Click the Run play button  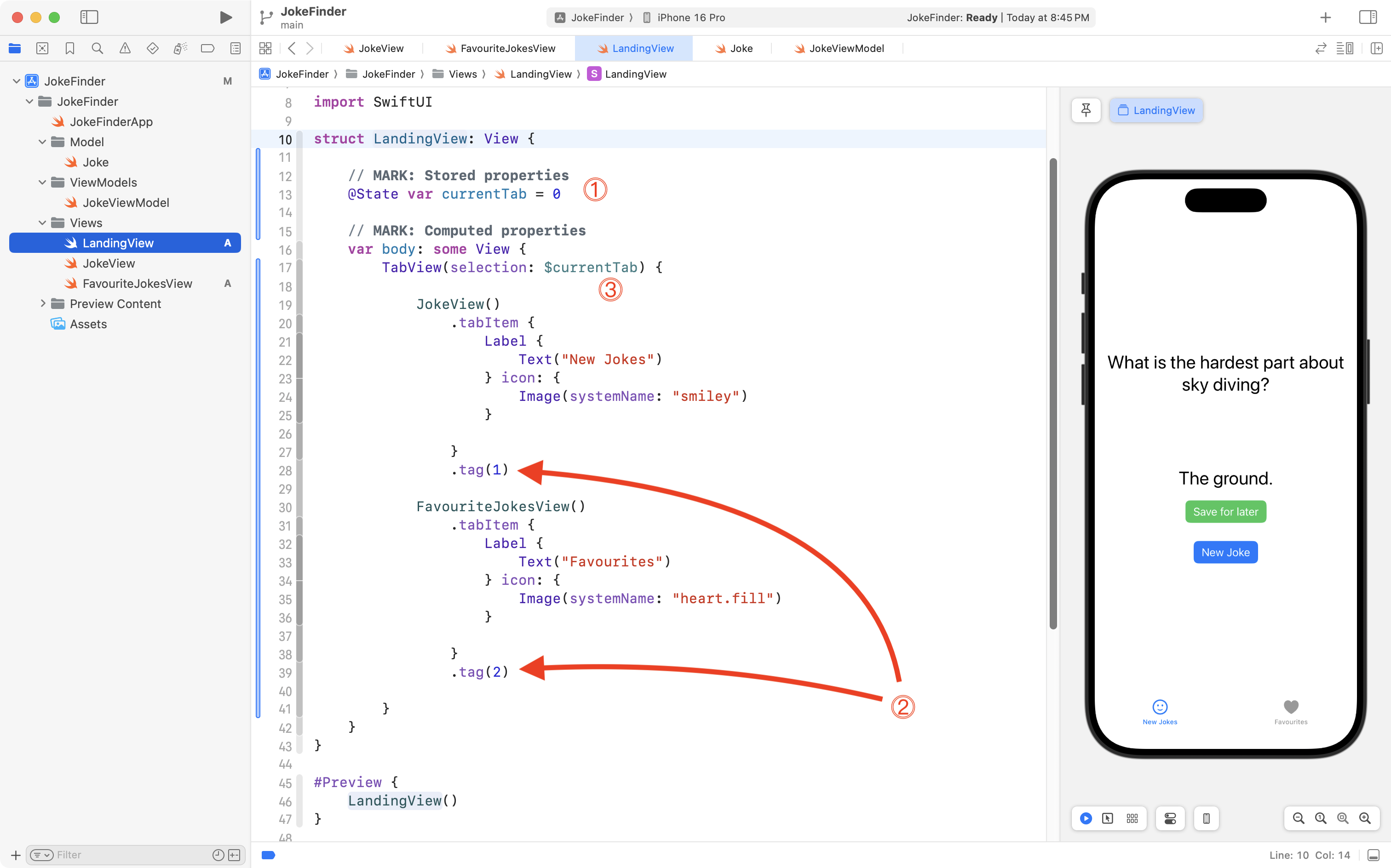coord(226,17)
